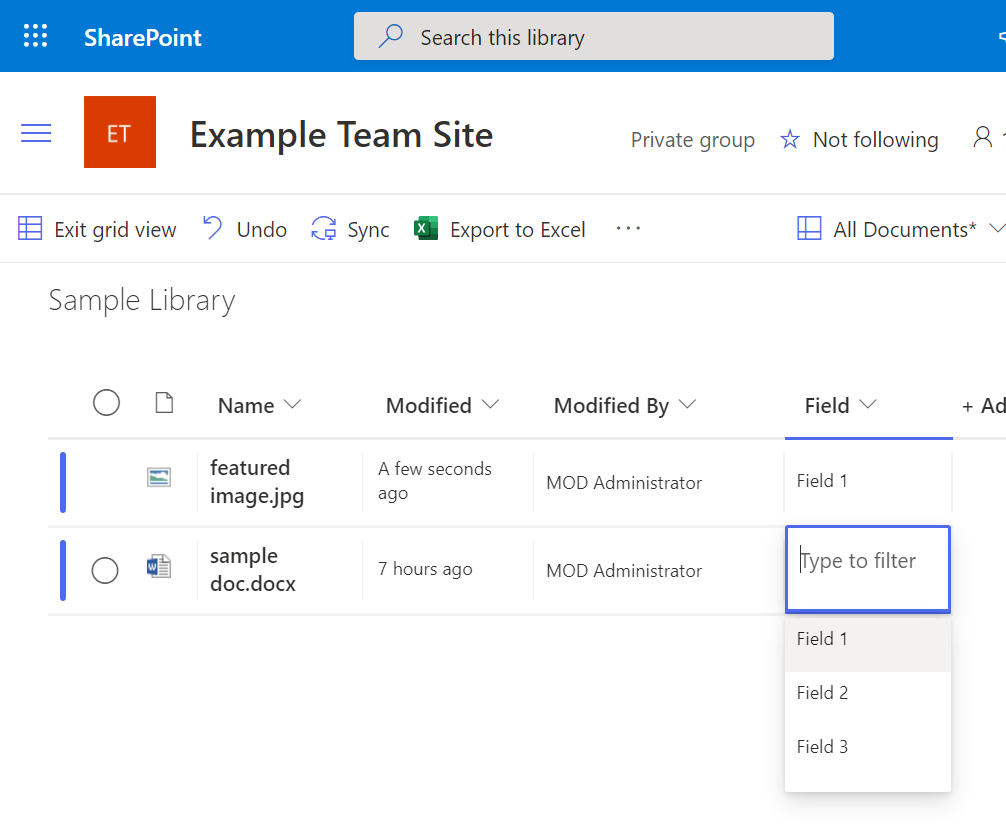Toggle the select all items circle

(107, 403)
